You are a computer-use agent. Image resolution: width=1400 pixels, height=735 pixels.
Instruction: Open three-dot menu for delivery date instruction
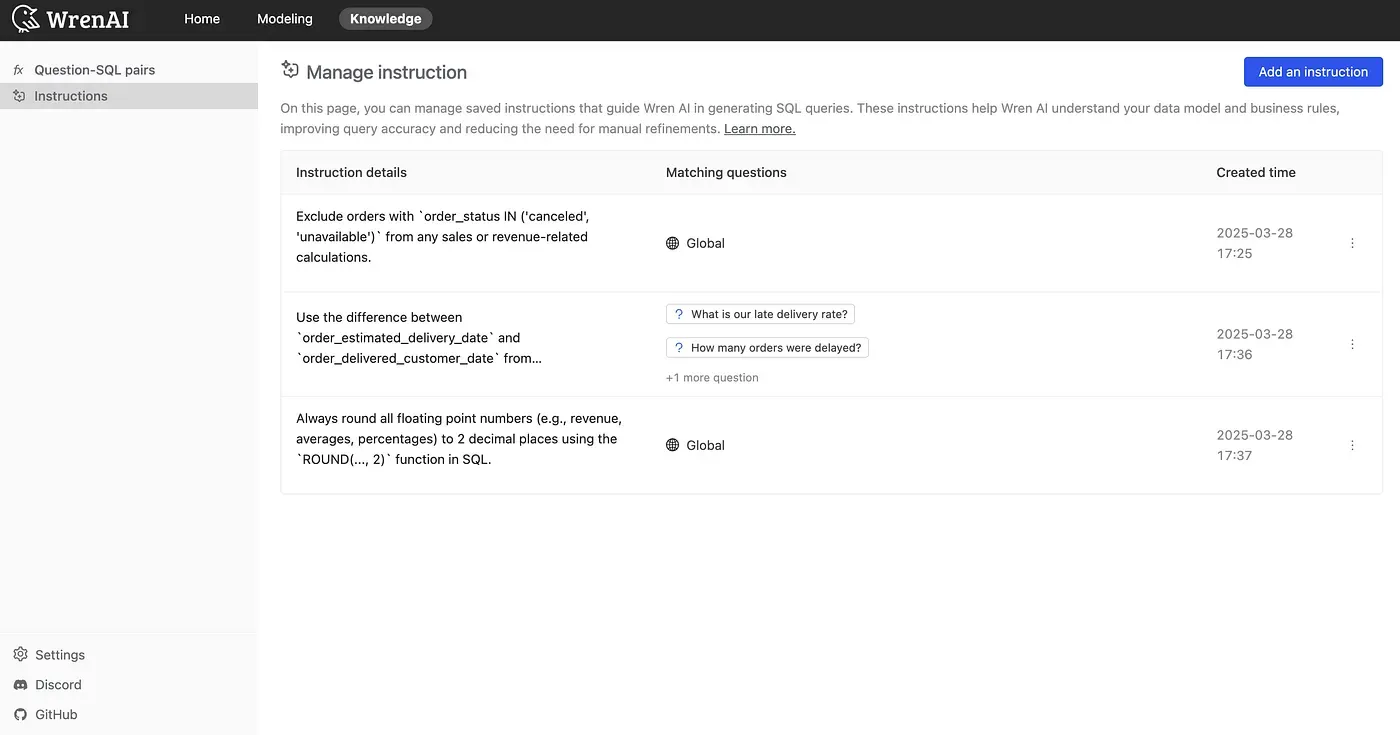(x=1352, y=344)
